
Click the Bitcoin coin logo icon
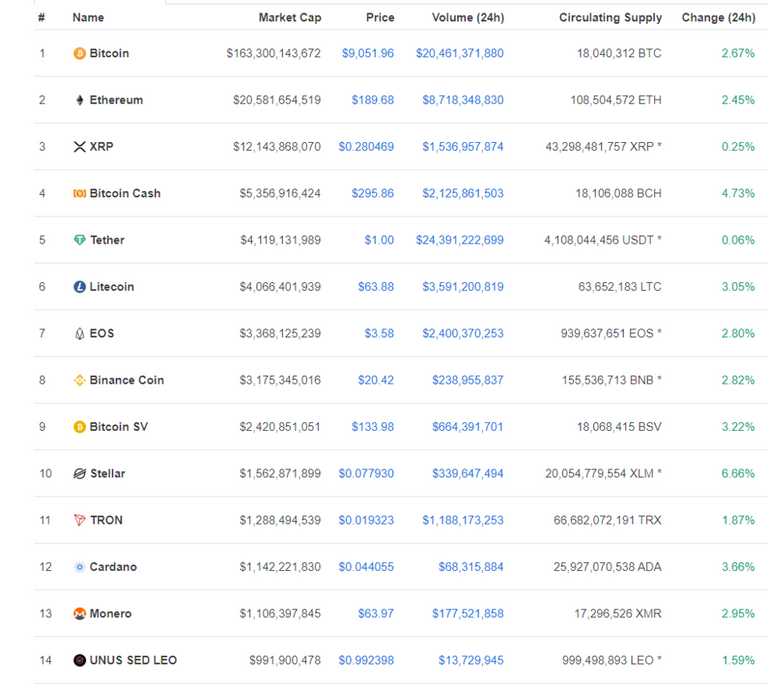click(x=79, y=53)
